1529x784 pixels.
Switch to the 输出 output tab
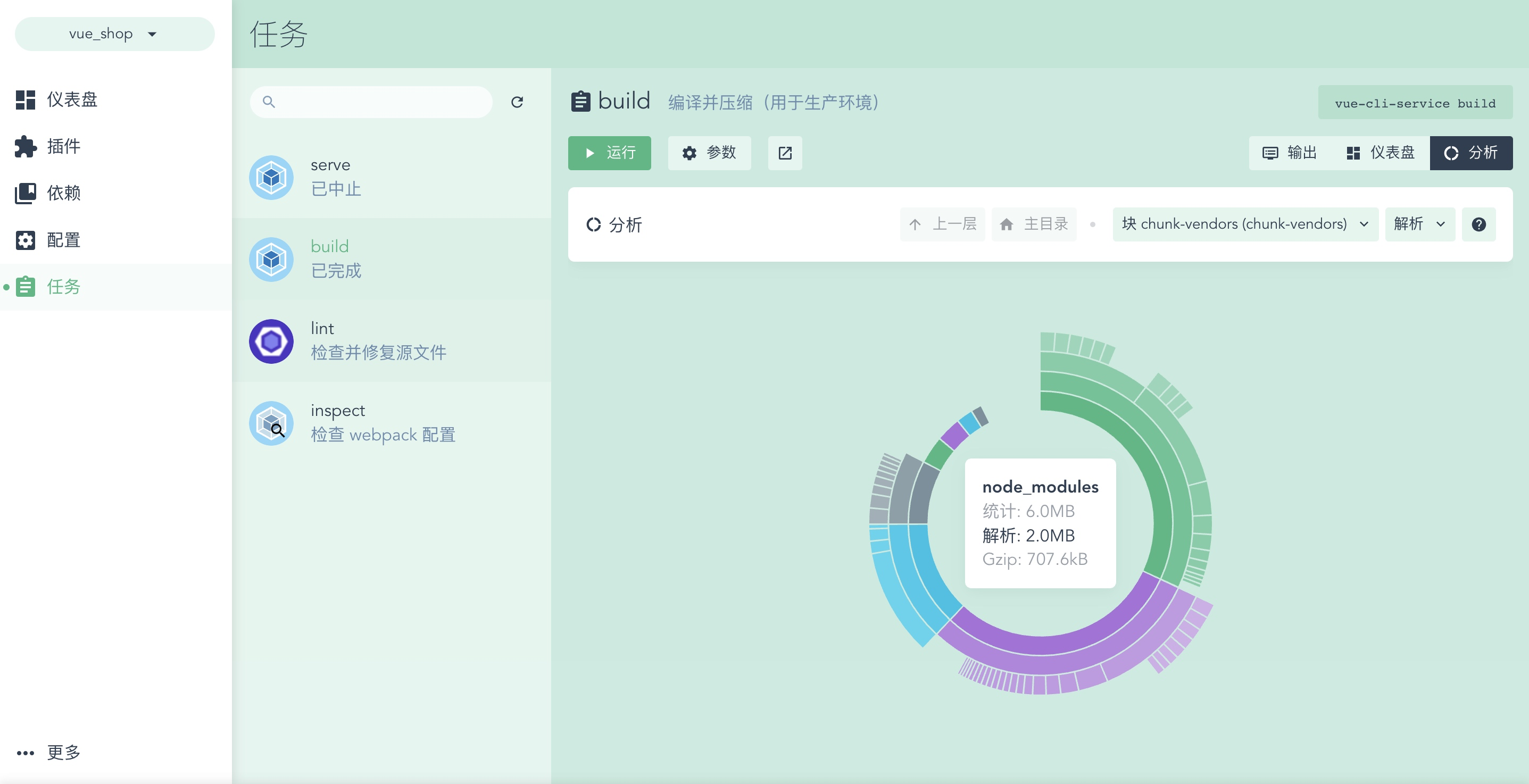[1290, 153]
